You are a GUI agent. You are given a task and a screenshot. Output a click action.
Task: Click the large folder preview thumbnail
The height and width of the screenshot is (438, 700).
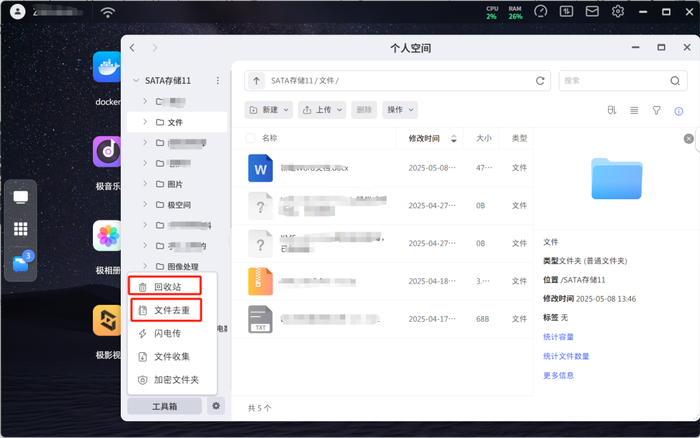tap(617, 179)
